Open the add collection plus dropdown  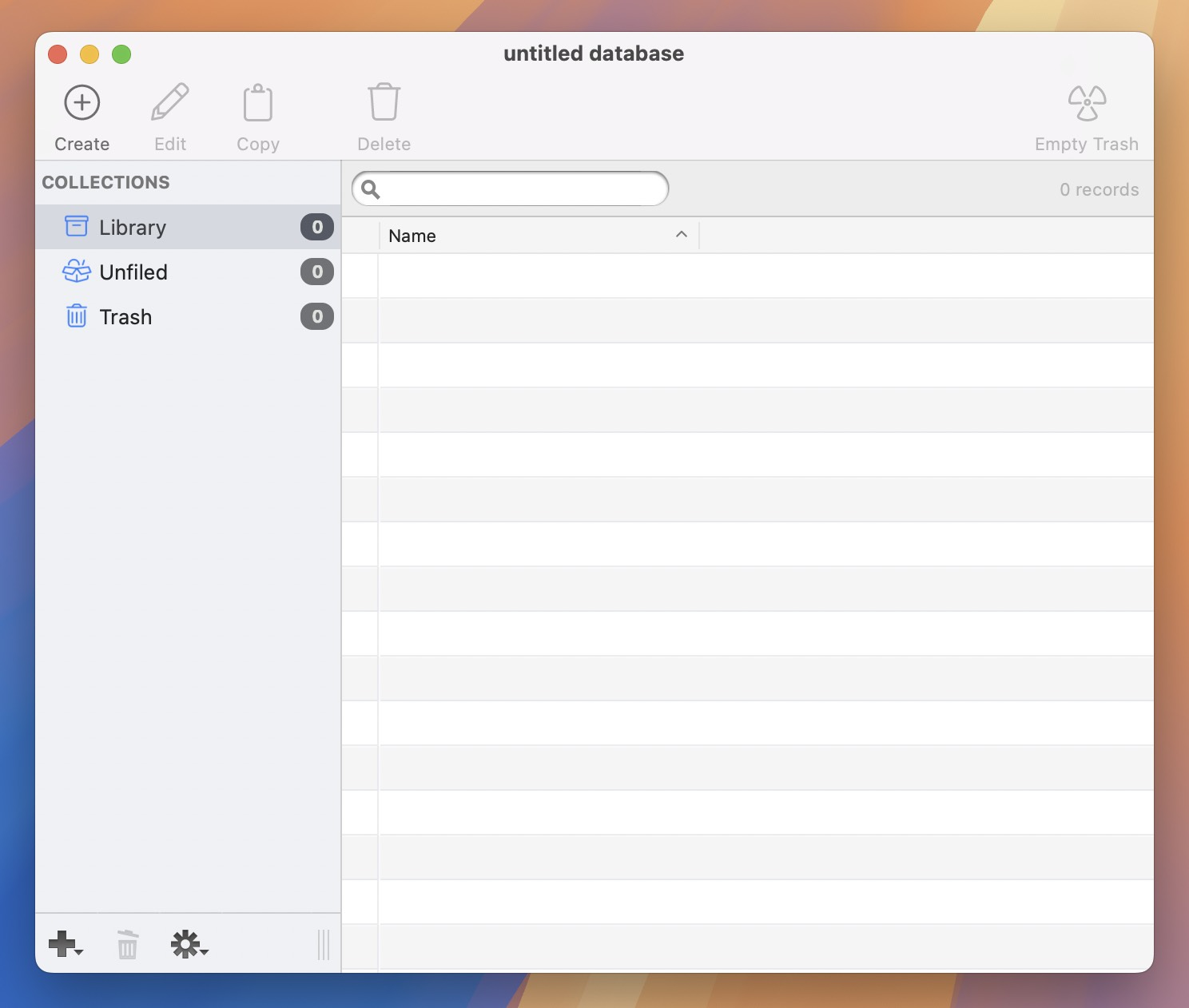tap(66, 944)
